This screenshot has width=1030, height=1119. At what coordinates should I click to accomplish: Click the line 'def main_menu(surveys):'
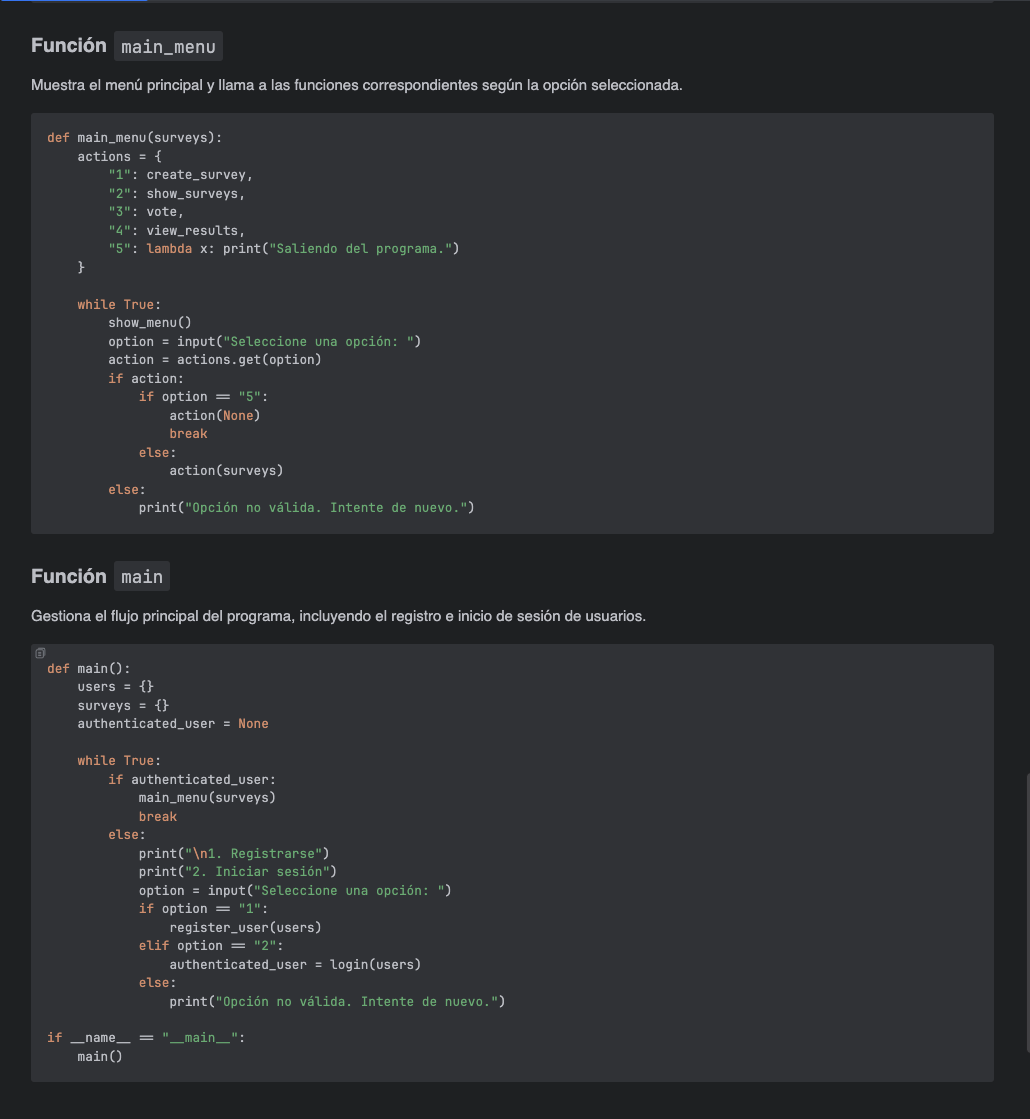(x=135, y=138)
